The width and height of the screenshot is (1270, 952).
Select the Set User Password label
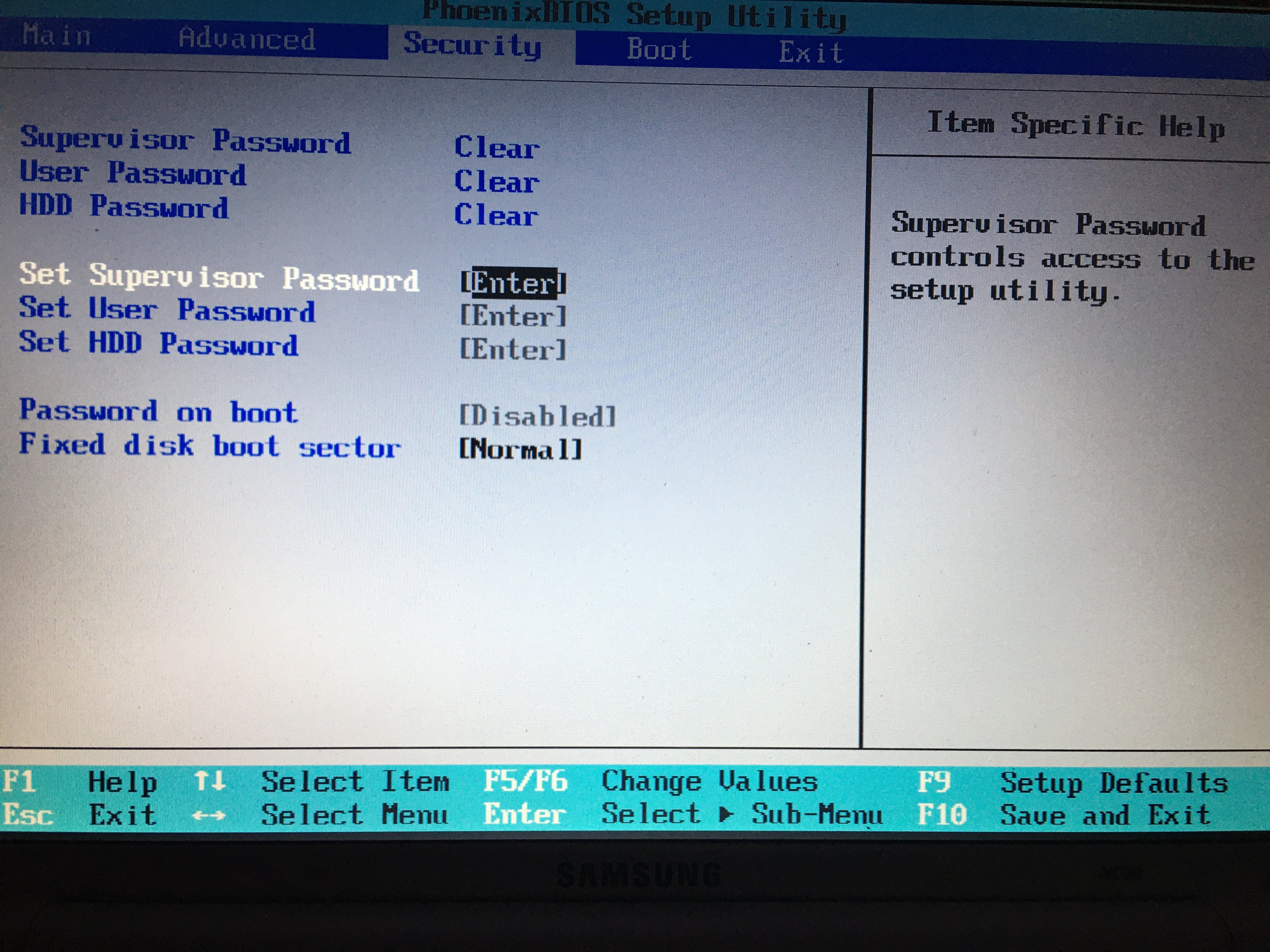(x=167, y=310)
